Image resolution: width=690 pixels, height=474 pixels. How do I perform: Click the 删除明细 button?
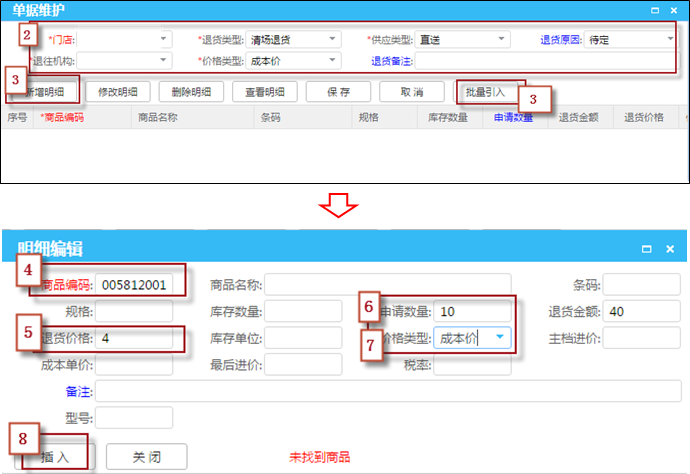pyautogui.click(x=191, y=92)
